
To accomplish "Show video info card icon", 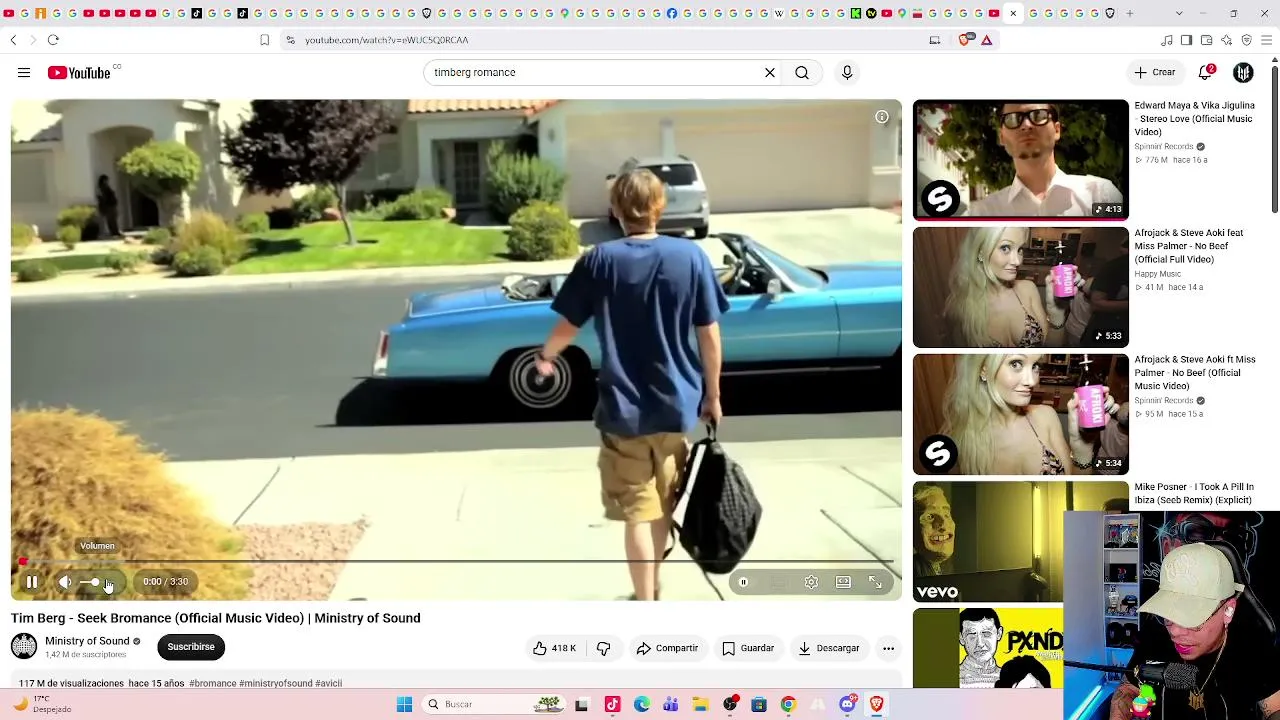I will pyautogui.click(x=882, y=117).
